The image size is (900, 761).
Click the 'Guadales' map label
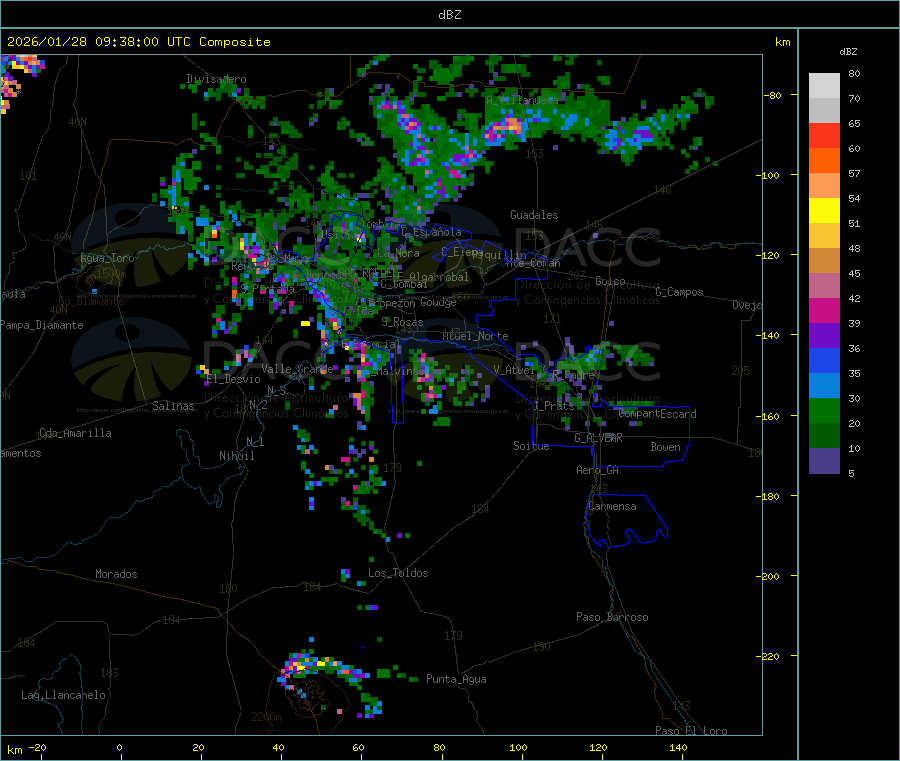tap(534, 215)
